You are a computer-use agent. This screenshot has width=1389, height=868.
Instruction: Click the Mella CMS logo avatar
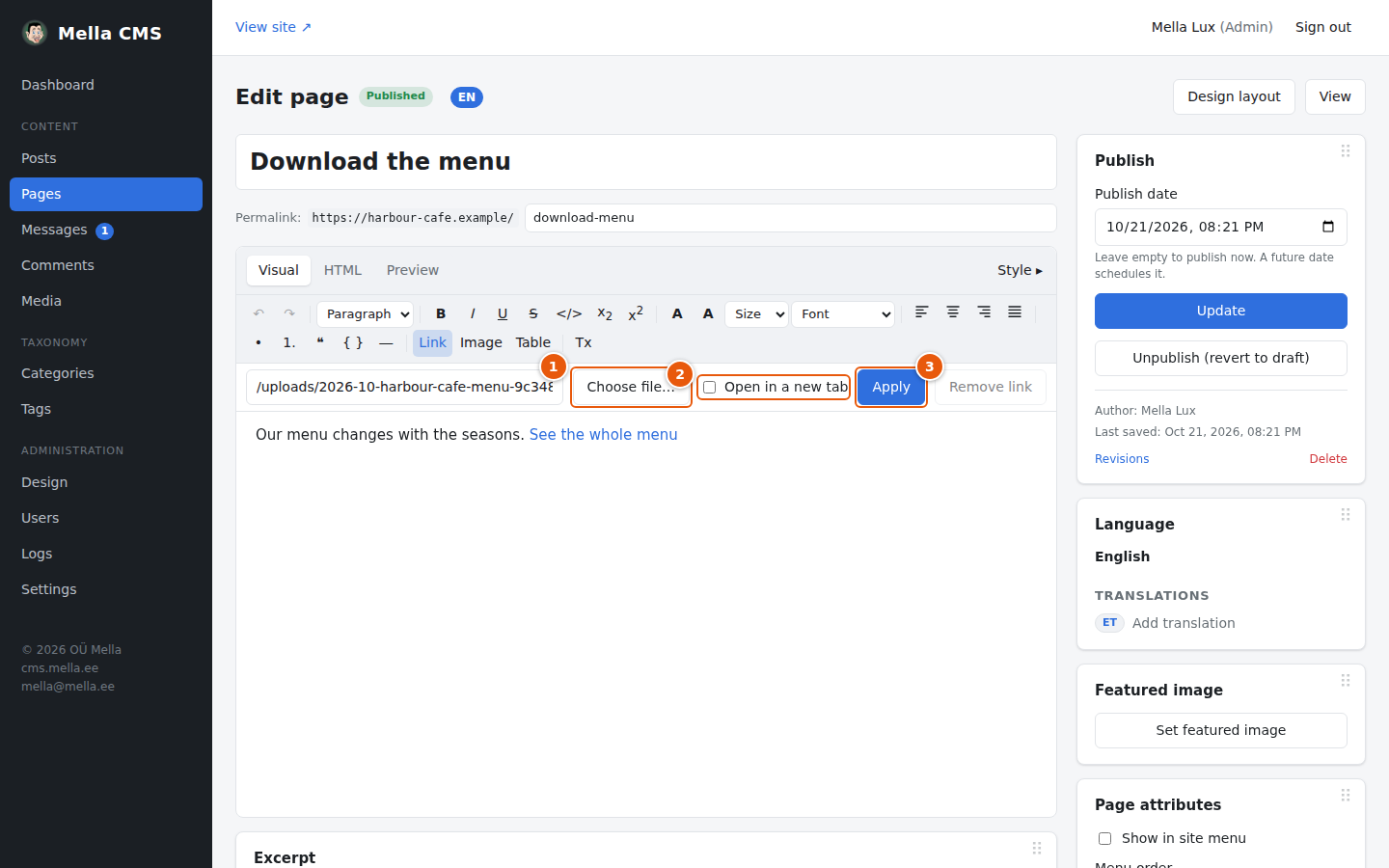pyautogui.click(x=35, y=33)
